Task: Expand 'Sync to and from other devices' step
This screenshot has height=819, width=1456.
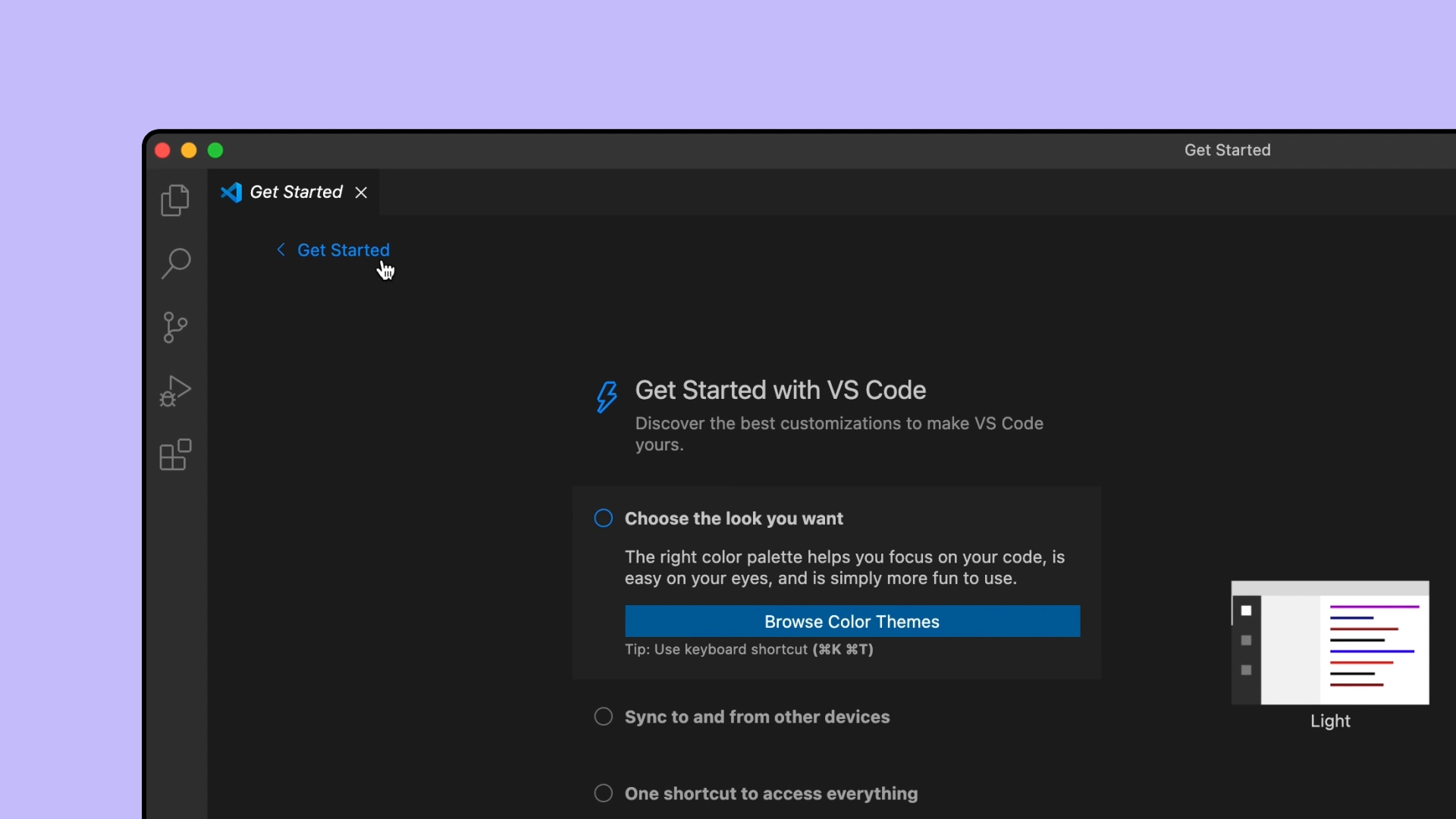Action: pyautogui.click(x=757, y=717)
